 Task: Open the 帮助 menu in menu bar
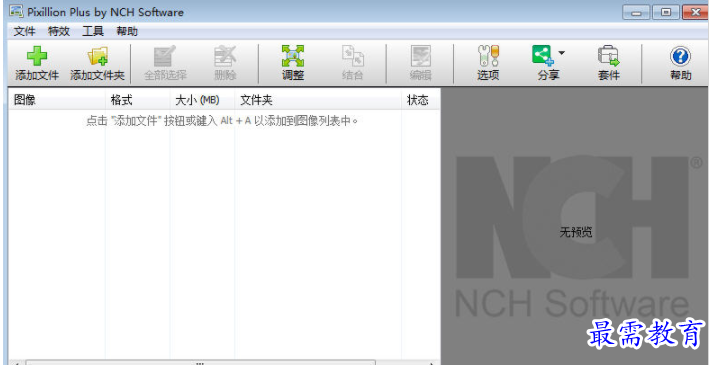127,31
